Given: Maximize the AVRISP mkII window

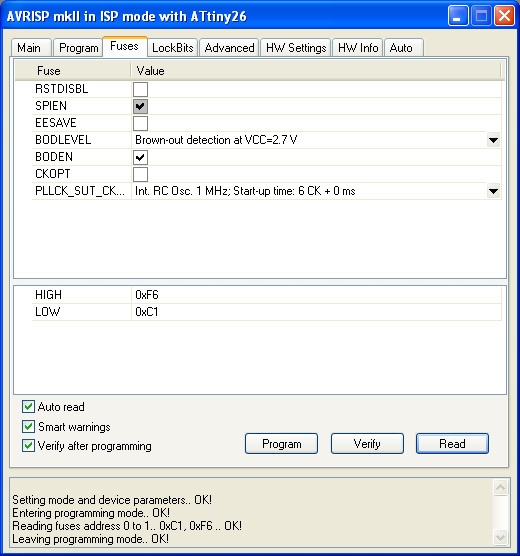Looking at the screenshot, I should pyautogui.click(x=481, y=16).
